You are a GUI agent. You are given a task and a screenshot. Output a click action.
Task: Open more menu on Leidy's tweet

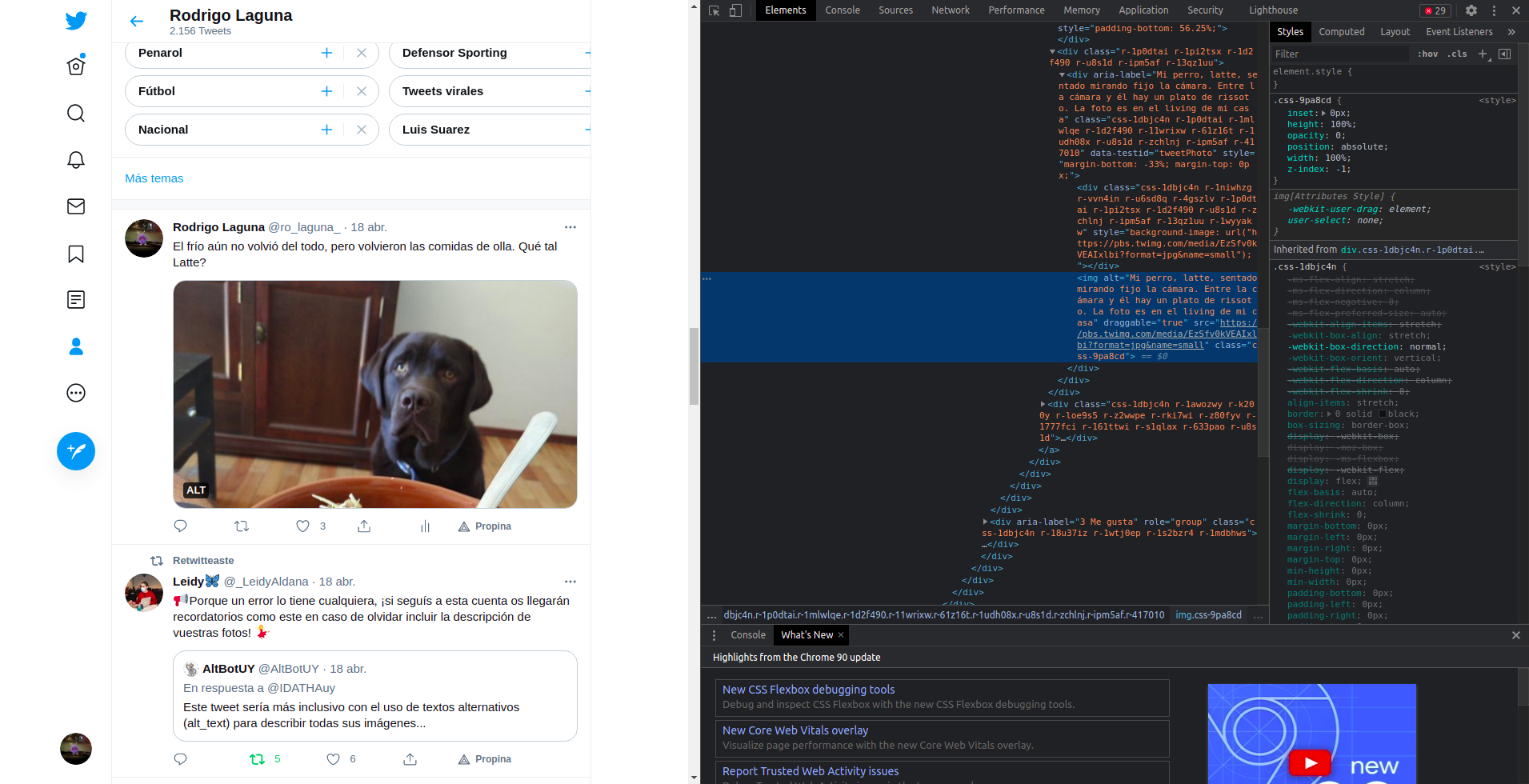point(570,582)
